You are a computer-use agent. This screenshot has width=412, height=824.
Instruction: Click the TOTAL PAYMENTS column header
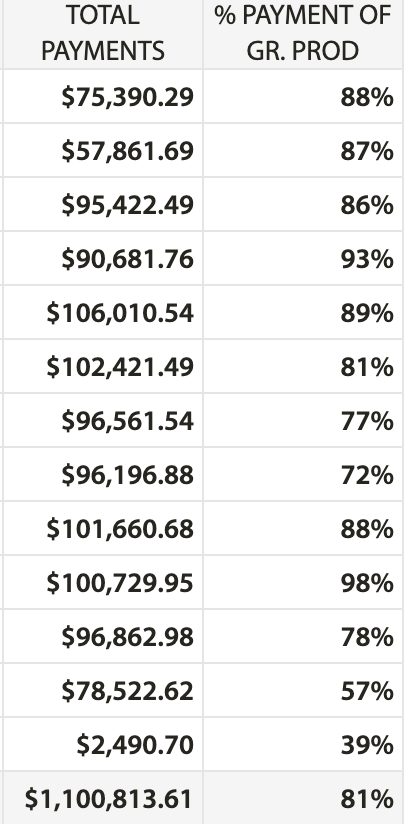pos(103,34)
